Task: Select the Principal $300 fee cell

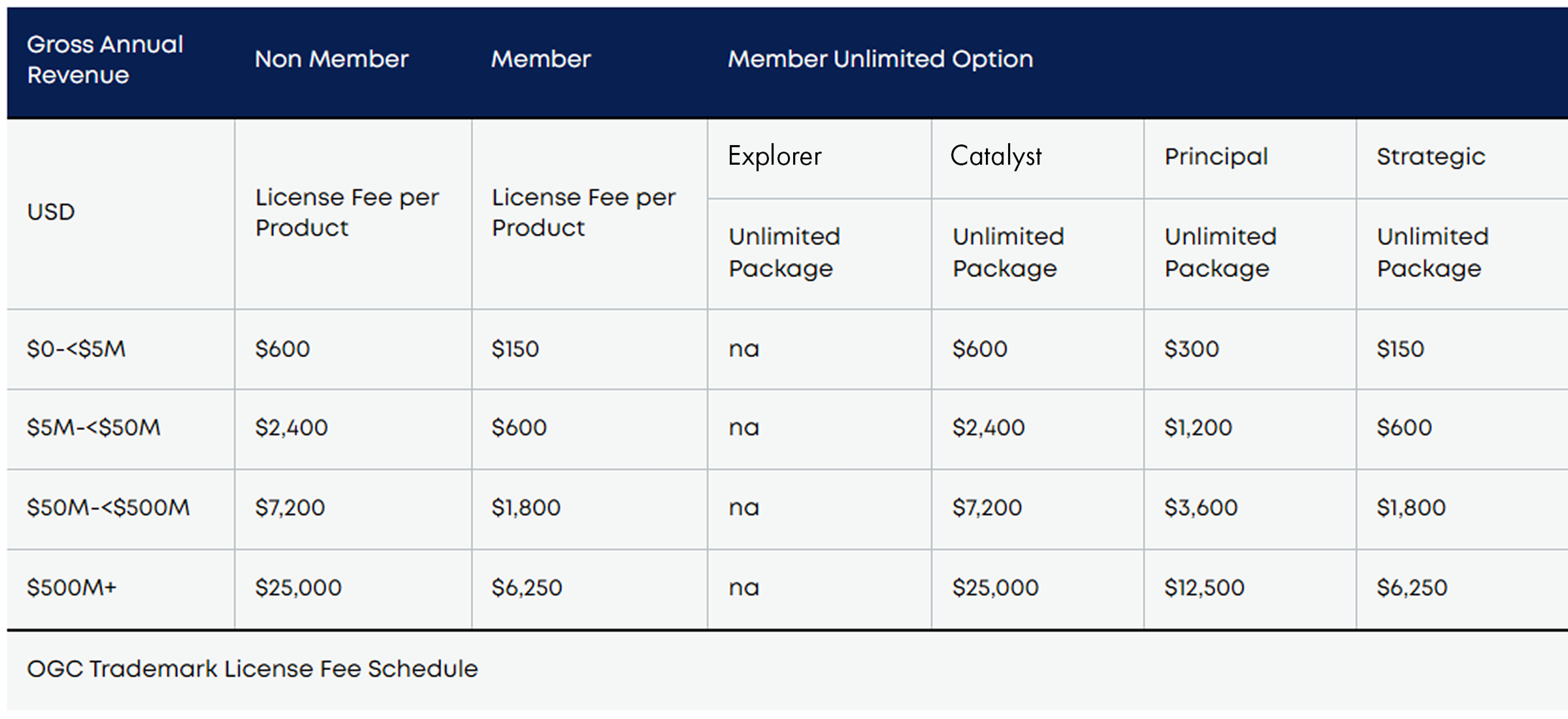Action: pyautogui.click(x=1191, y=349)
